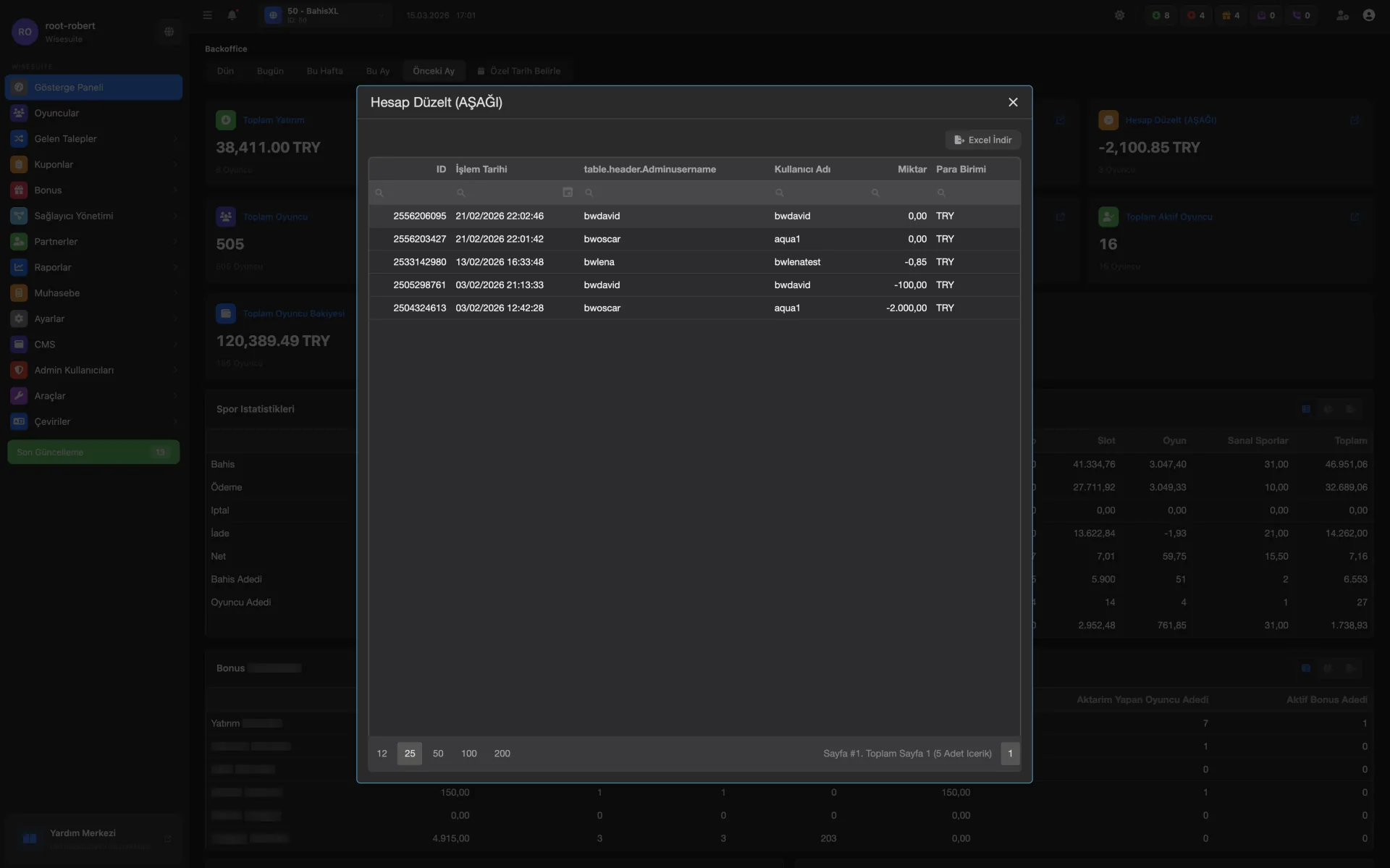Open the Çeviriler translations icon
The width and height of the screenshot is (1390, 868).
tap(19, 421)
